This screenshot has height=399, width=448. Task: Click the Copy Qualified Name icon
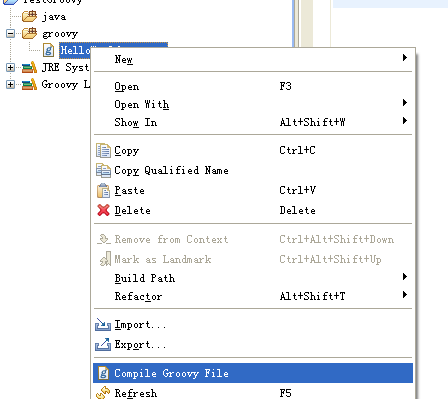(x=103, y=170)
